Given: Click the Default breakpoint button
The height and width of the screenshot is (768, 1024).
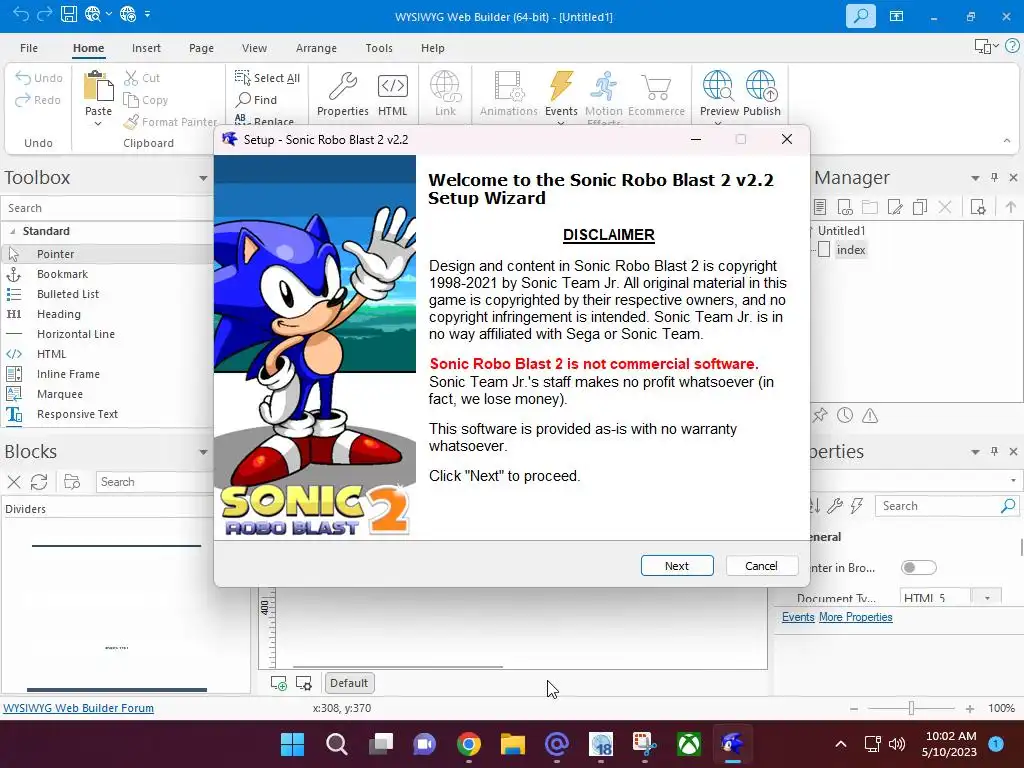Looking at the screenshot, I should pos(349,683).
